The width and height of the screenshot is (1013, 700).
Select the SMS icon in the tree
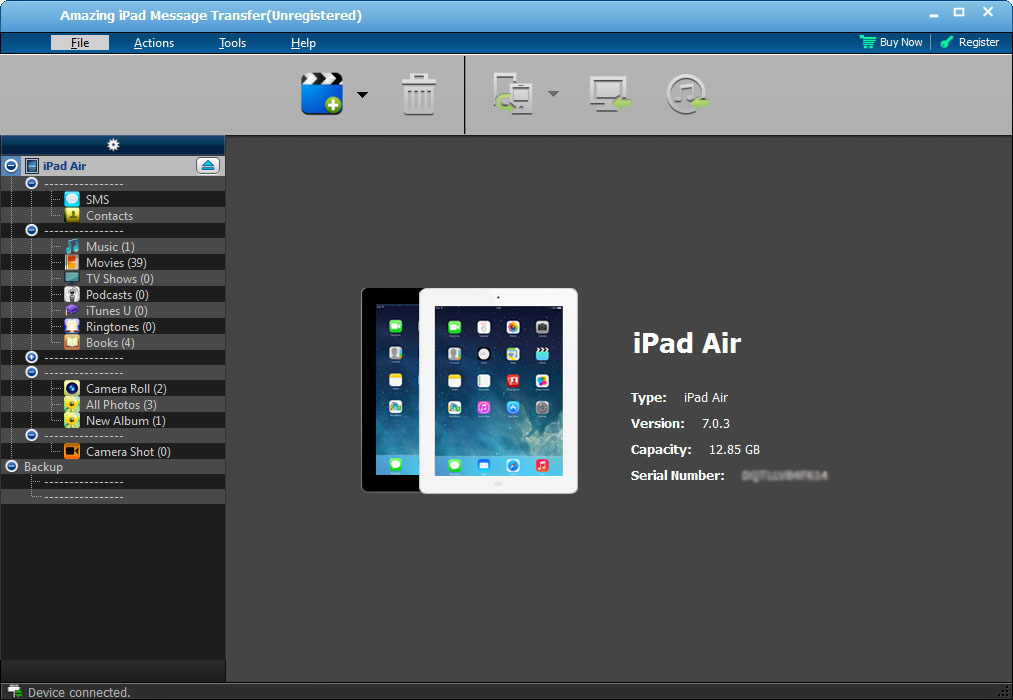pyautogui.click(x=72, y=199)
